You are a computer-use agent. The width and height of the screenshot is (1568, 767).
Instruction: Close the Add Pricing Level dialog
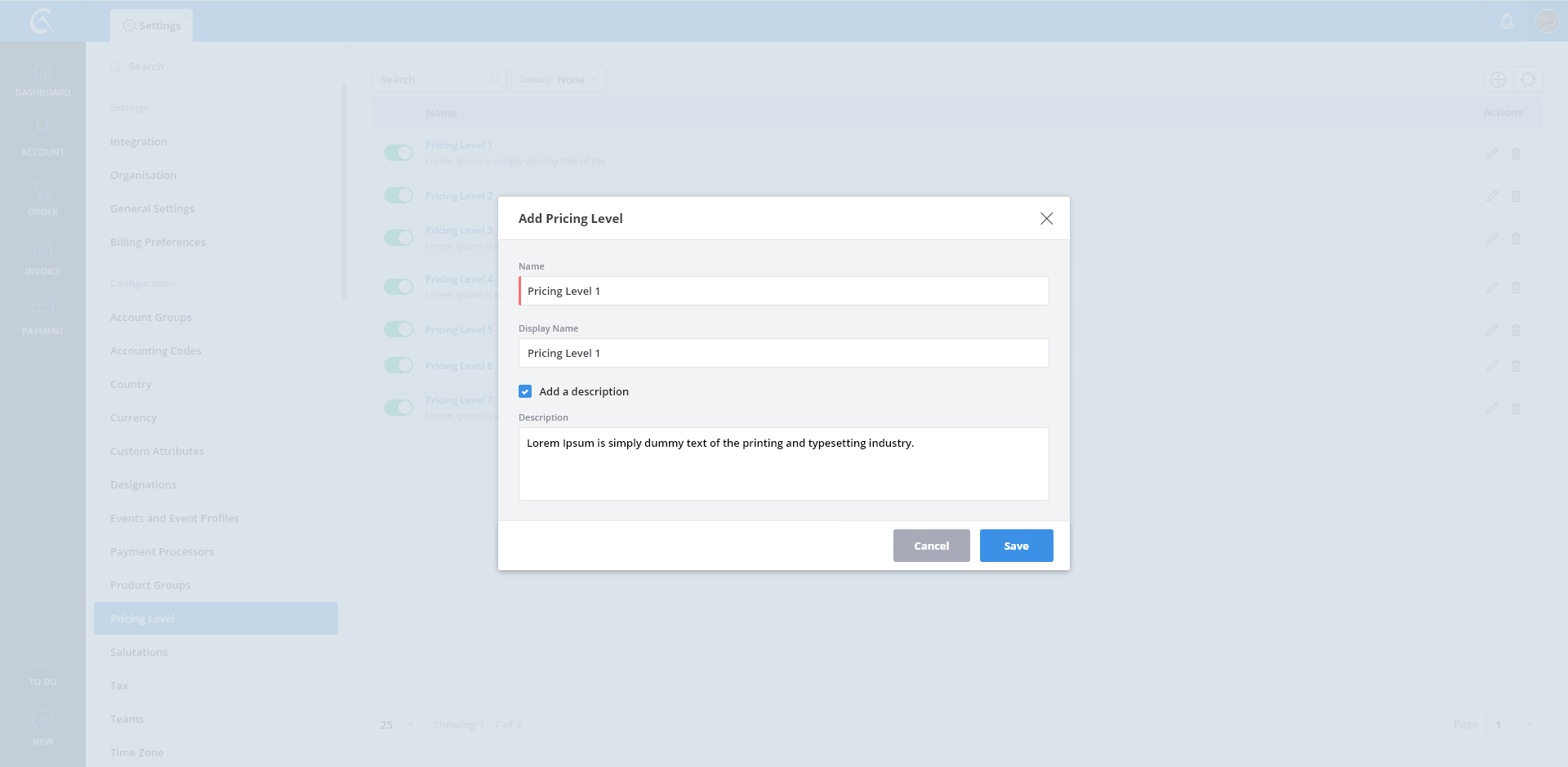pyautogui.click(x=1046, y=219)
